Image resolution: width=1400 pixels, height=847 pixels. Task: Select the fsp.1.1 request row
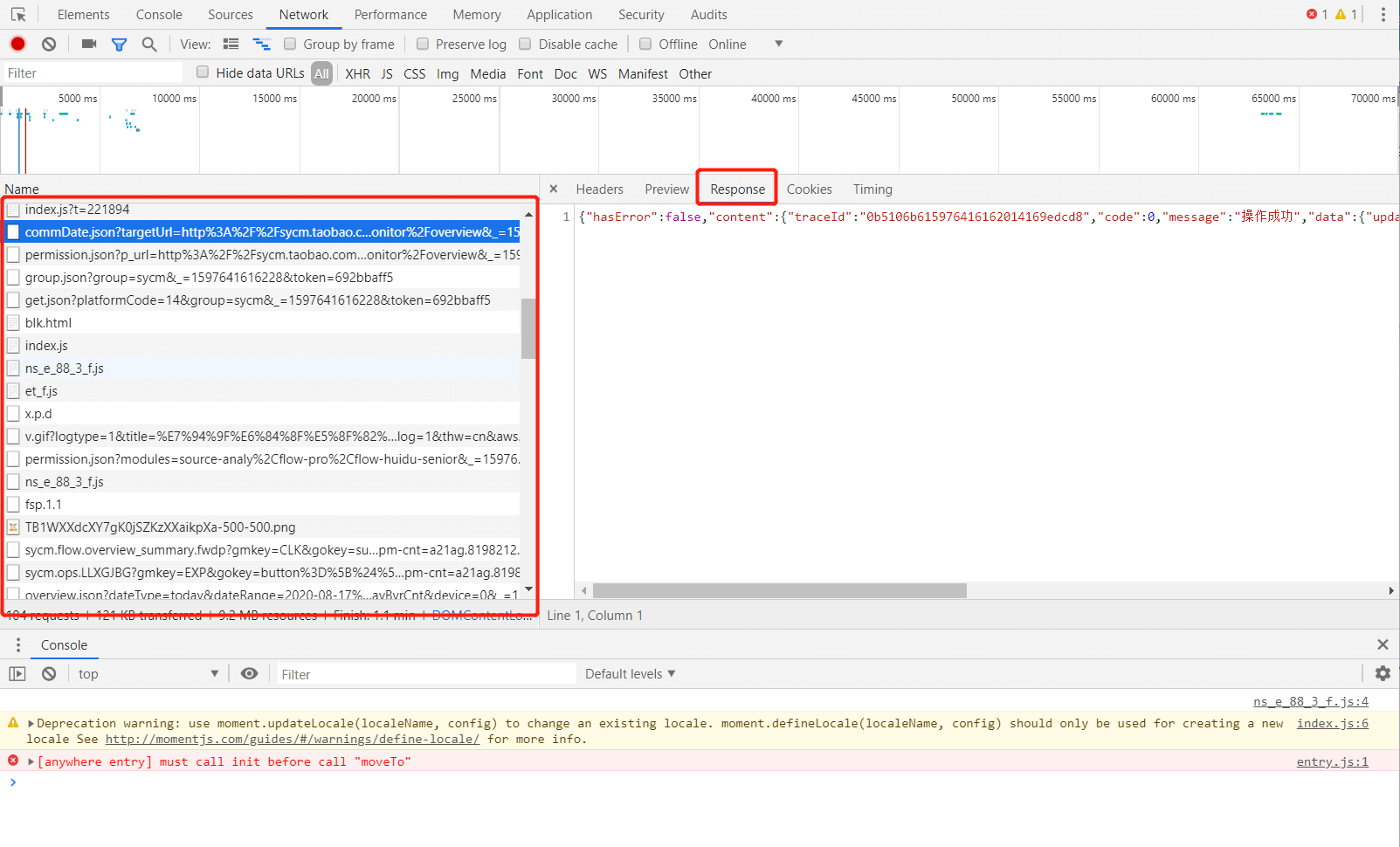[x=262, y=504]
